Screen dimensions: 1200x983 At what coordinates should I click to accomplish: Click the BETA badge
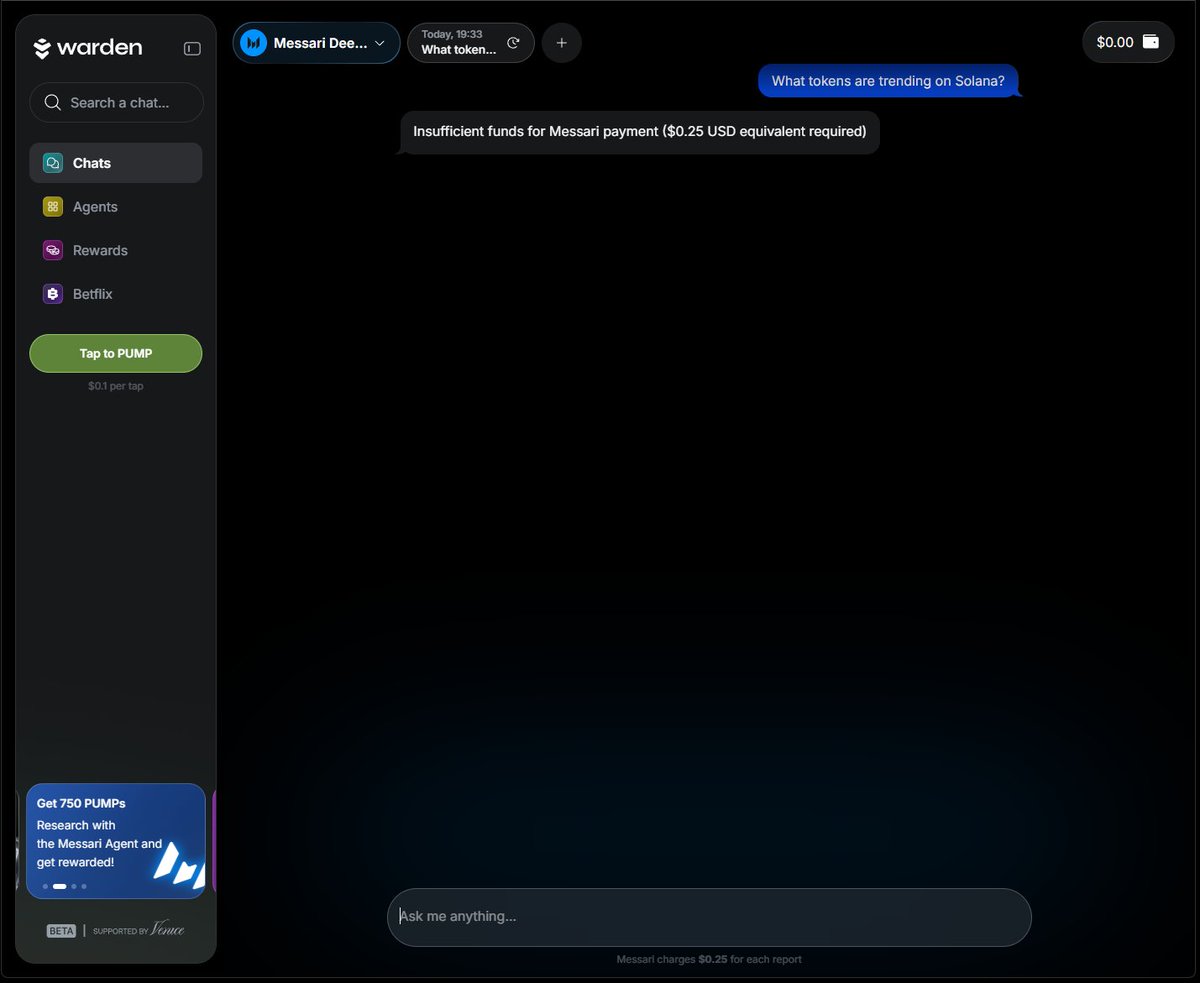(x=61, y=930)
